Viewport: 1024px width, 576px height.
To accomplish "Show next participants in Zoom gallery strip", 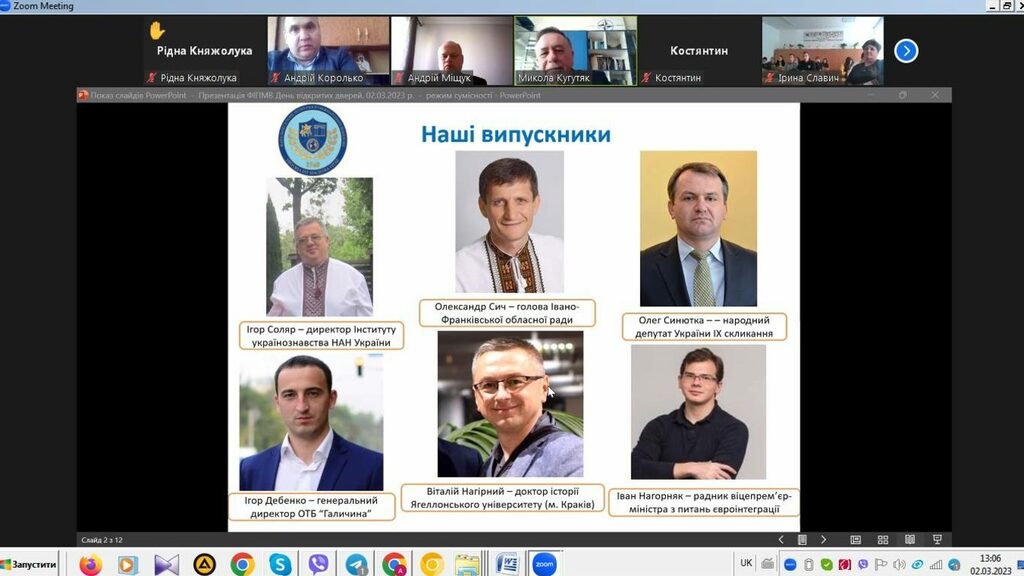I will click(x=906, y=50).
